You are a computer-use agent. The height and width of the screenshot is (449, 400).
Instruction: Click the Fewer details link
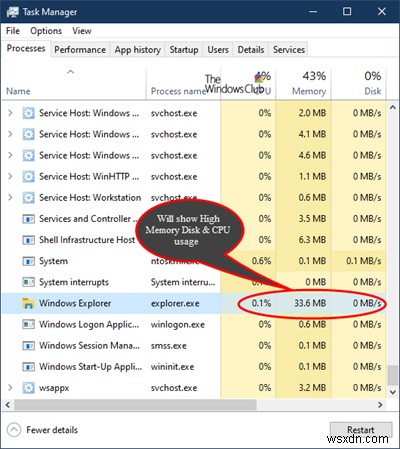(52, 430)
